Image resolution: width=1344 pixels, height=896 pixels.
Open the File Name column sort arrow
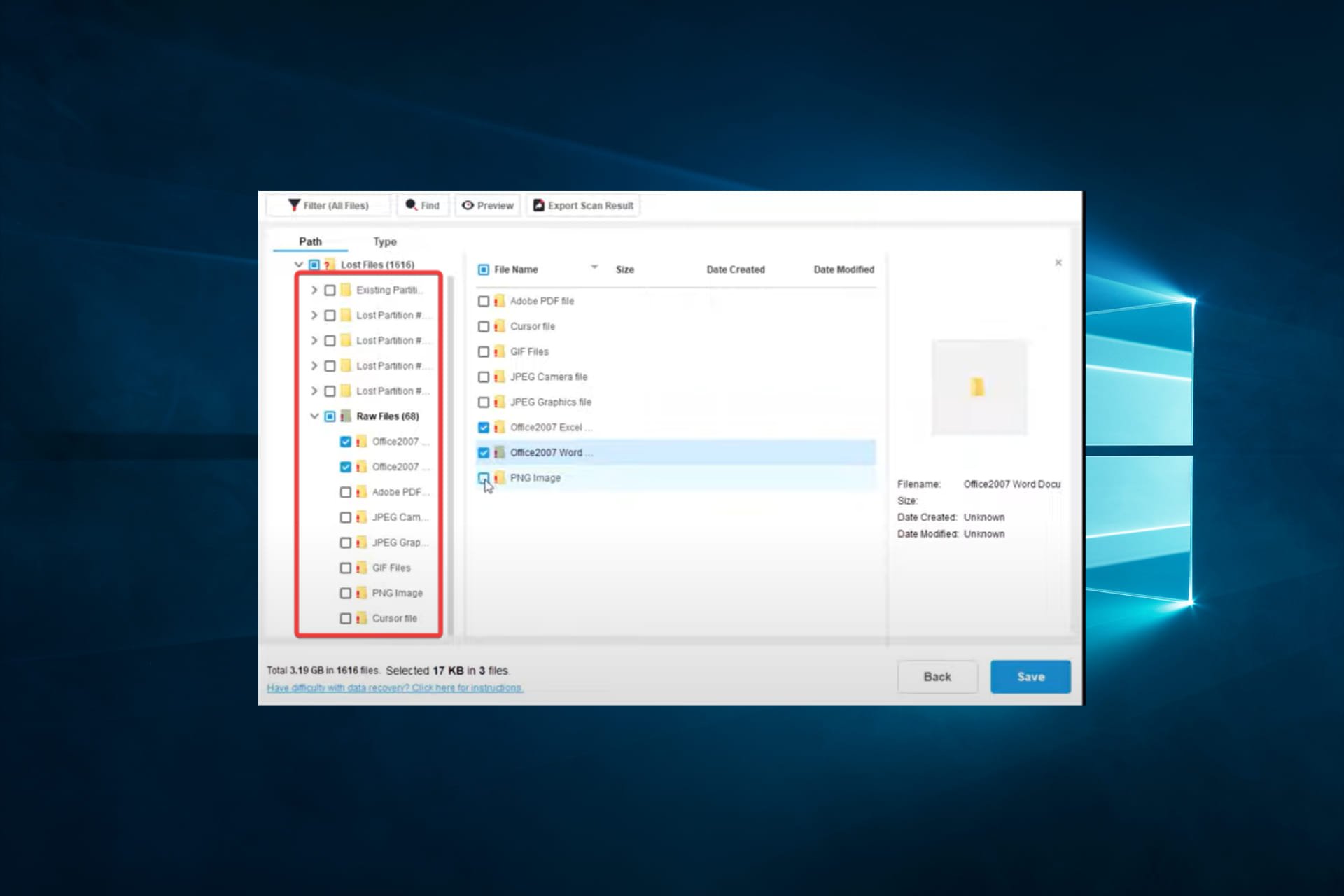pyautogui.click(x=594, y=267)
